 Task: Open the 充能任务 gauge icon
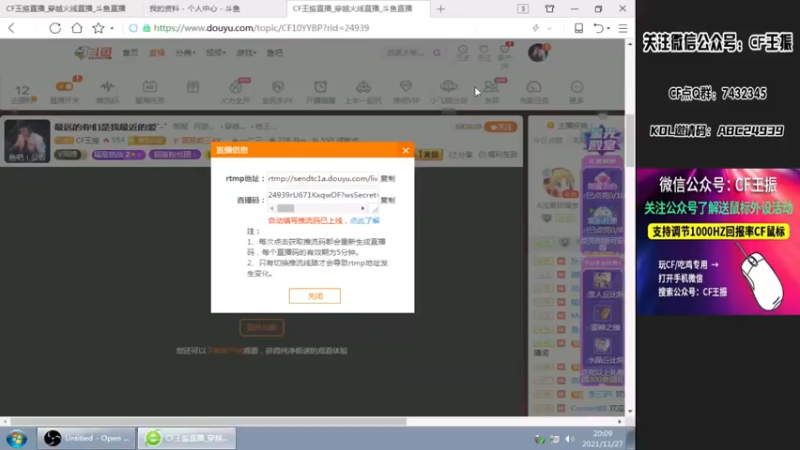tap(534, 87)
